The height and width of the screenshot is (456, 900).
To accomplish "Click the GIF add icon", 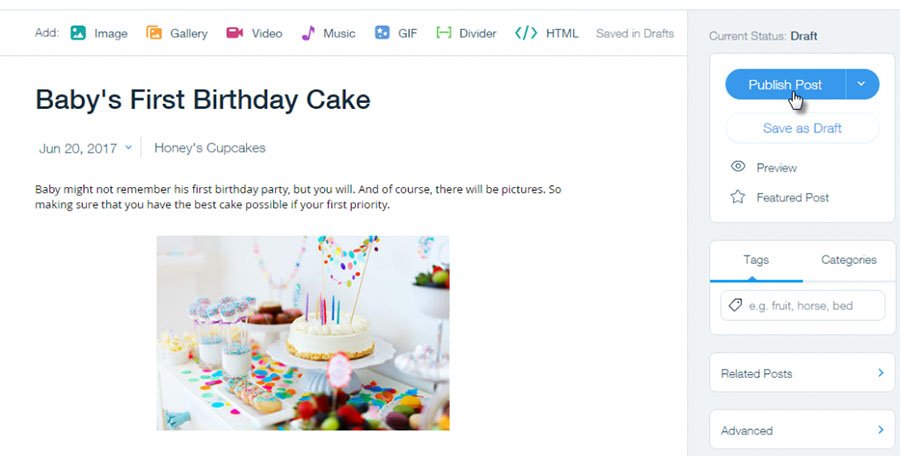I will [382, 33].
